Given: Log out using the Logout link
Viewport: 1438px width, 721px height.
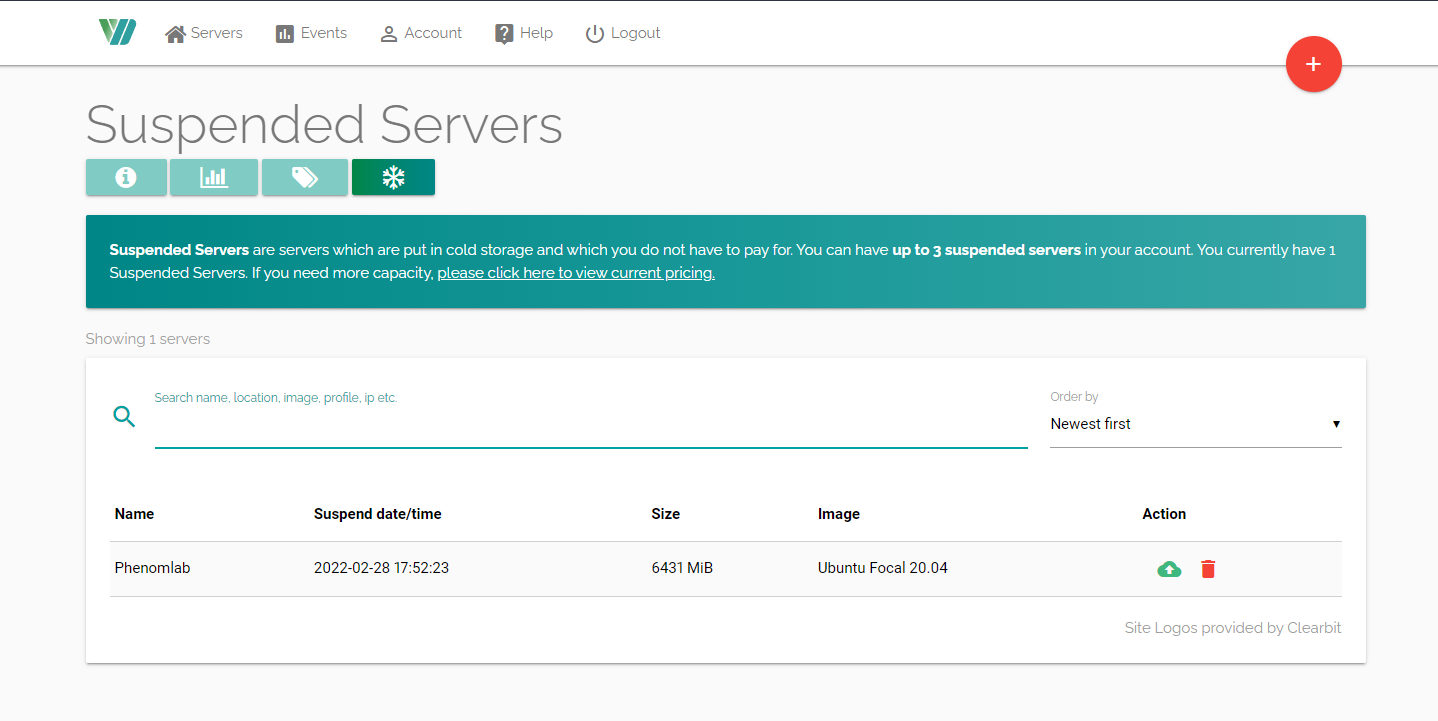Looking at the screenshot, I should point(623,33).
